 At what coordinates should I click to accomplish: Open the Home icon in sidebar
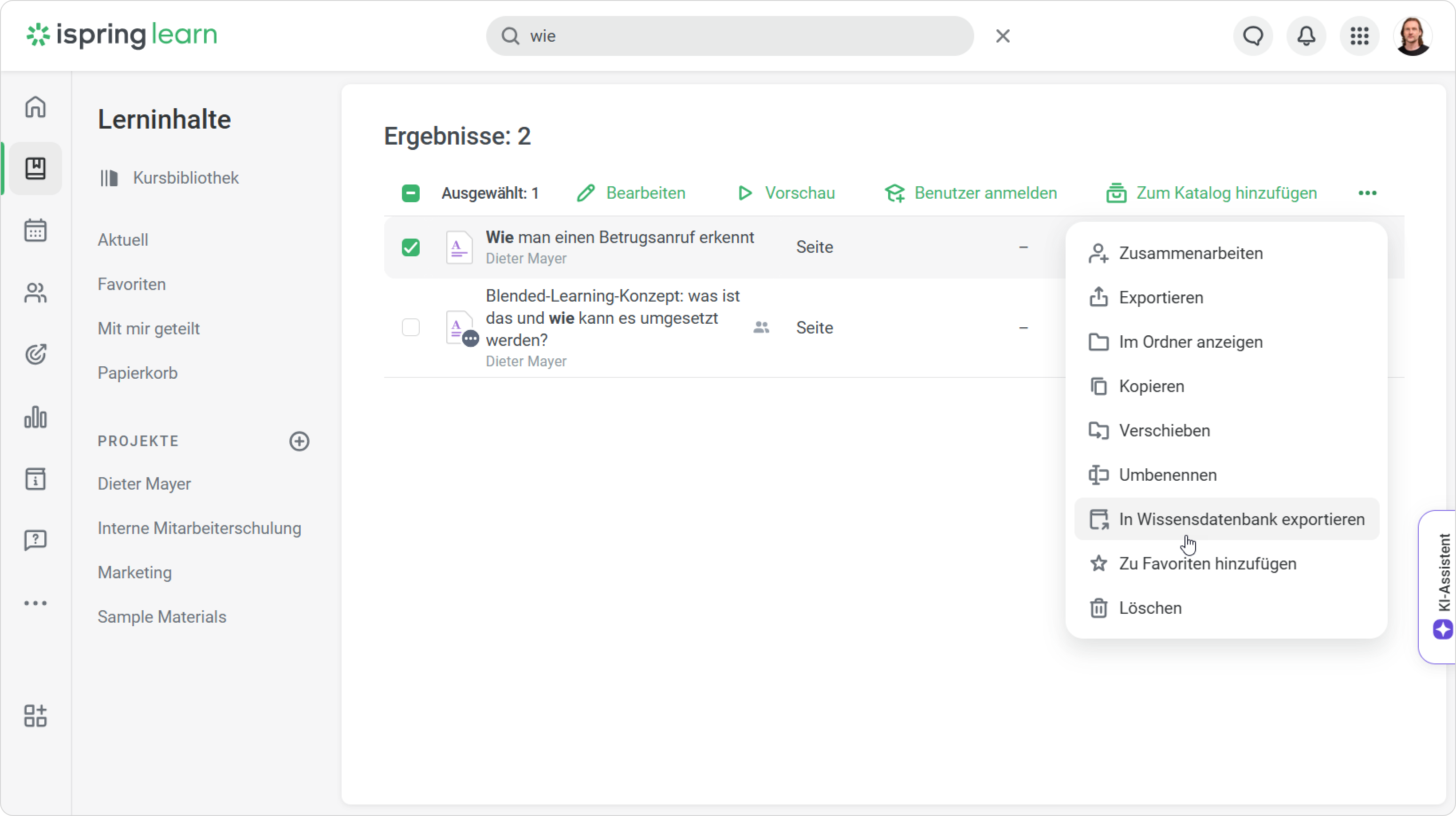click(35, 107)
